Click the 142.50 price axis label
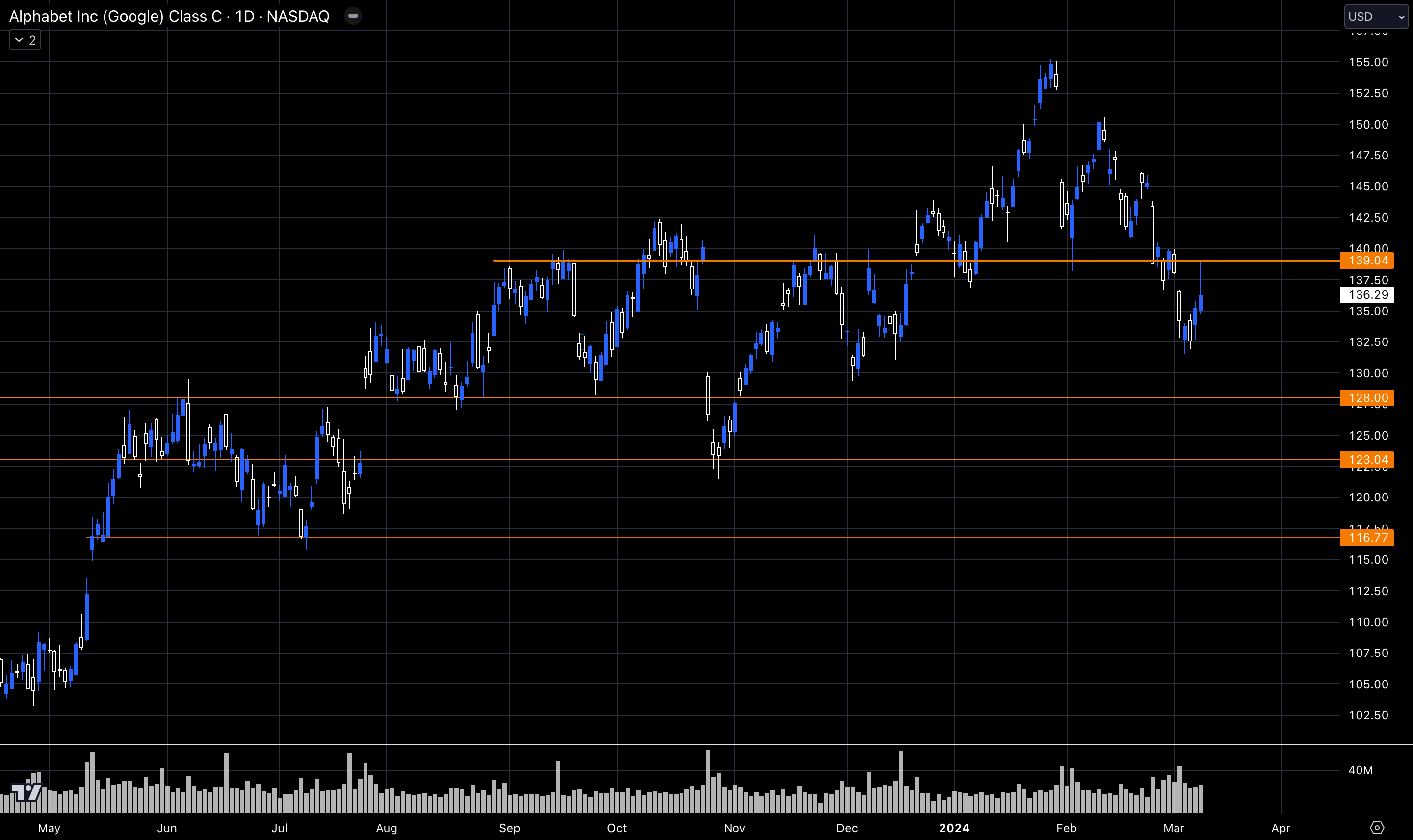The height and width of the screenshot is (840, 1413). coord(1368,218)
